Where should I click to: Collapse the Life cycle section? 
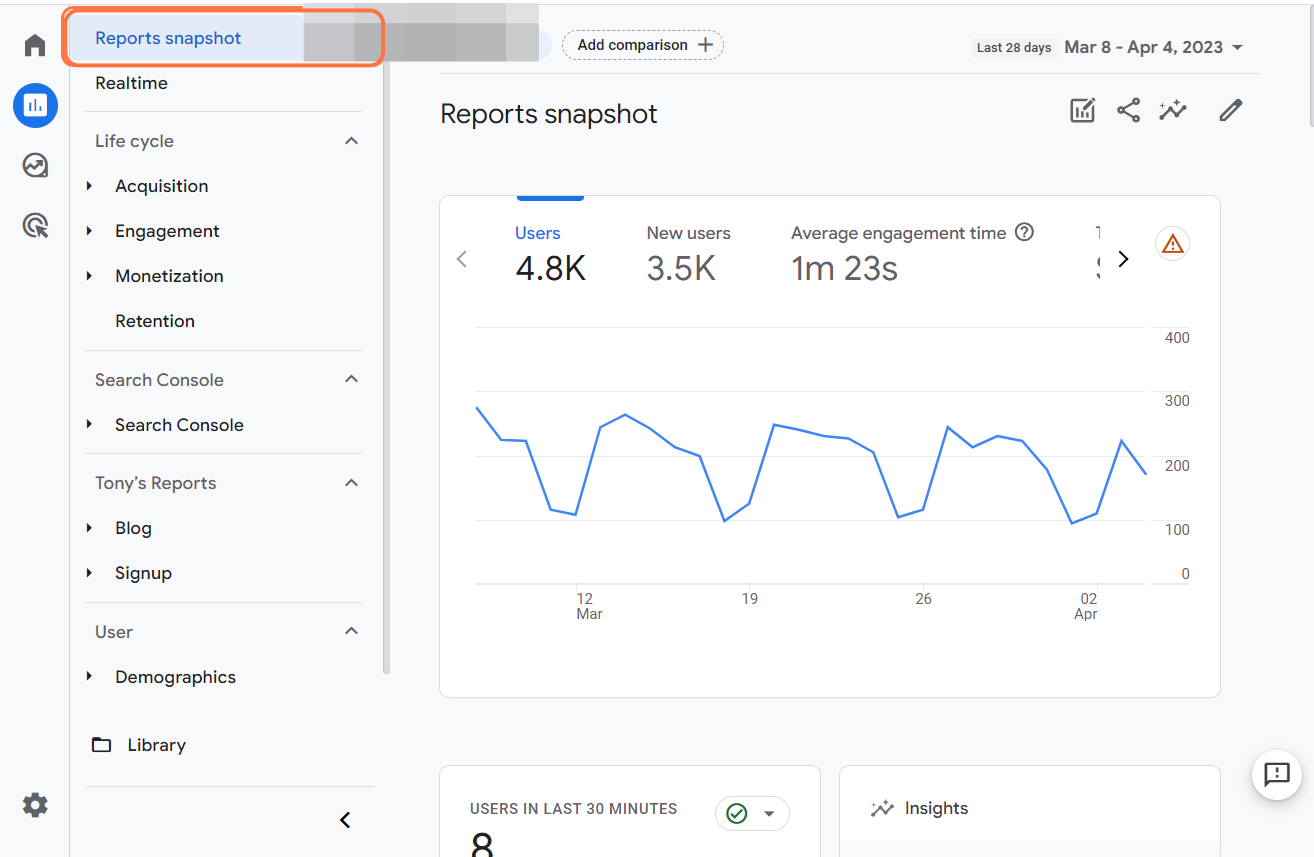click(x=351, y=141)
